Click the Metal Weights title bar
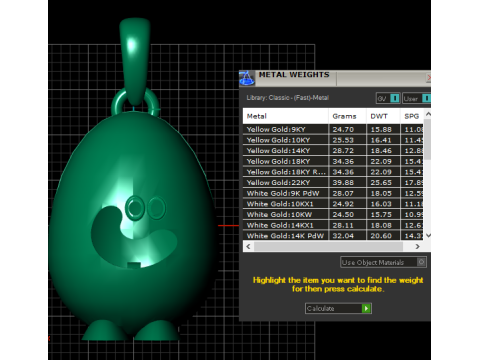480x360 pixels. (335, 78)
